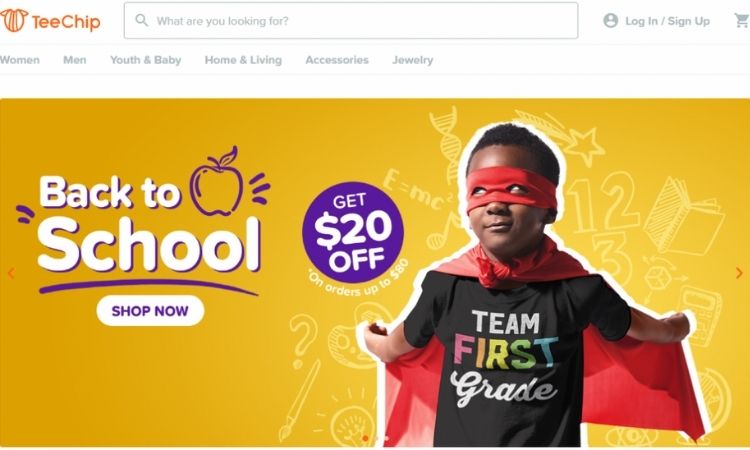Viewport: 750px width, 450px height.
Task: Select the active orange carousel dot
Action: tap(365, 439)
